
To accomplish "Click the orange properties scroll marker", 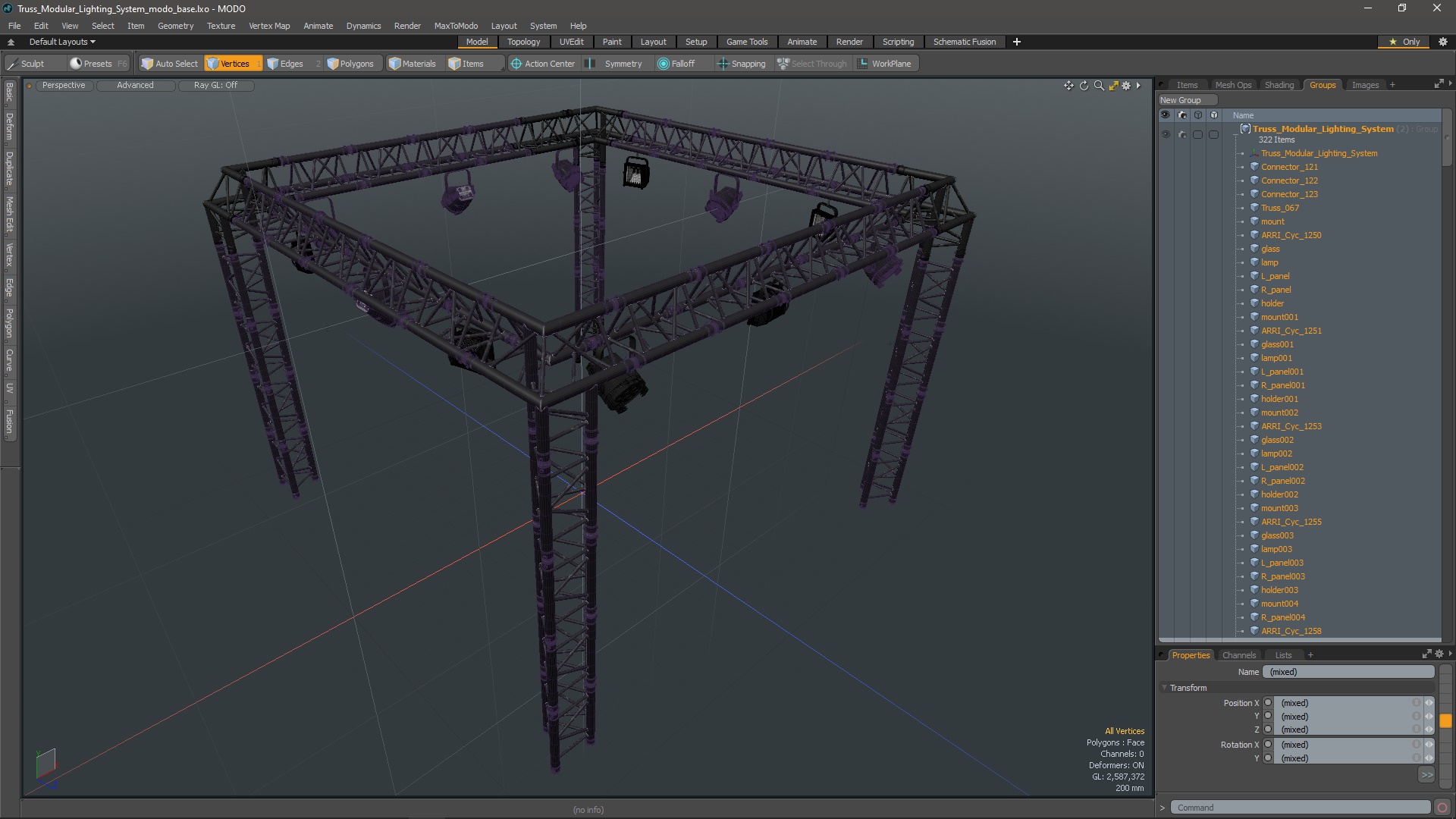I will coord(1445,721).
